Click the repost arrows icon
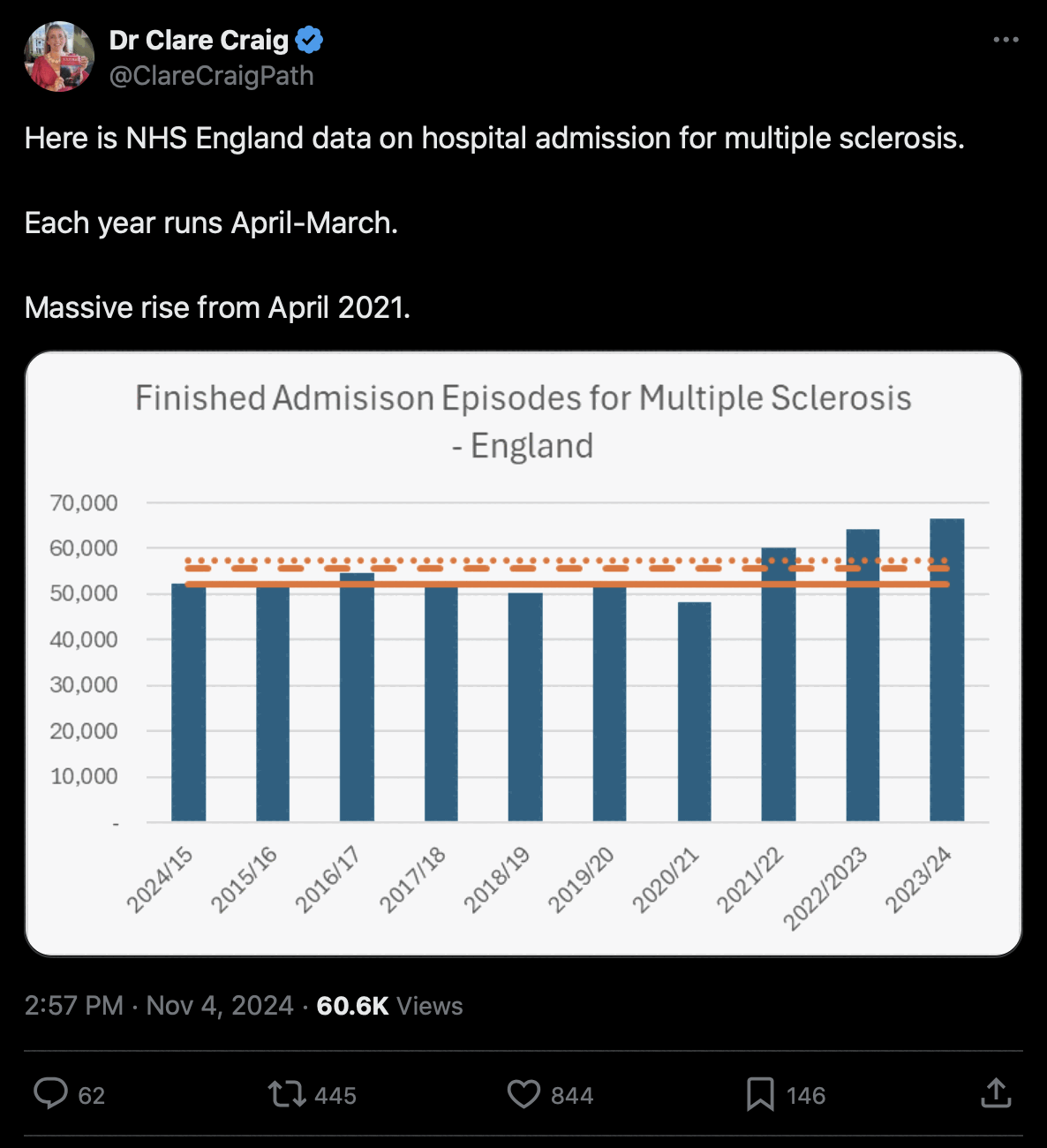The height and width of the screenshot is (1148, 1047). [x=286, y=1094]
